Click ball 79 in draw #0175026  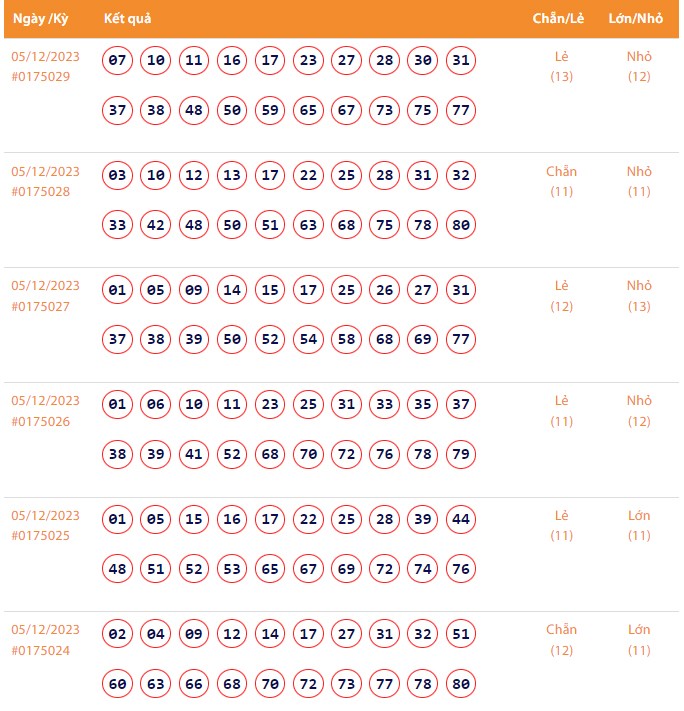[460, 455]
